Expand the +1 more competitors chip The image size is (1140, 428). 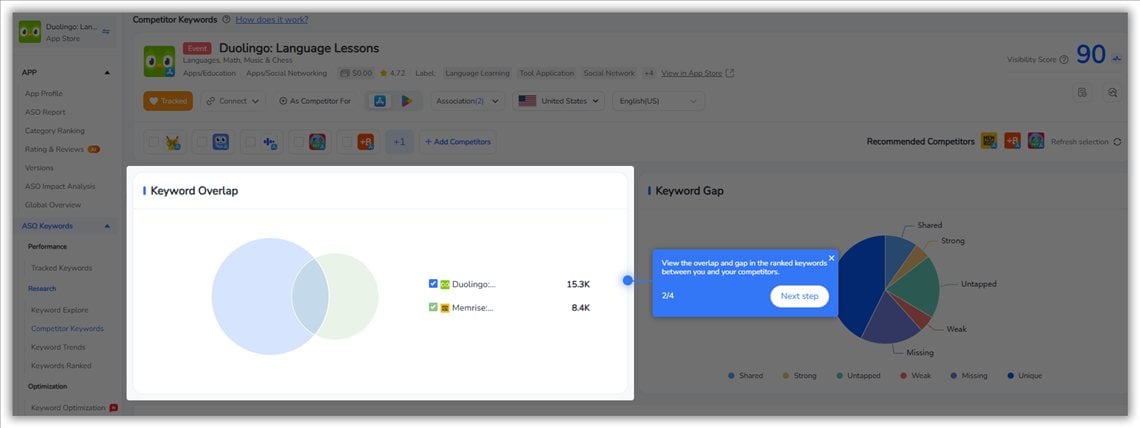pyautogui.click(x=399, y=142)
